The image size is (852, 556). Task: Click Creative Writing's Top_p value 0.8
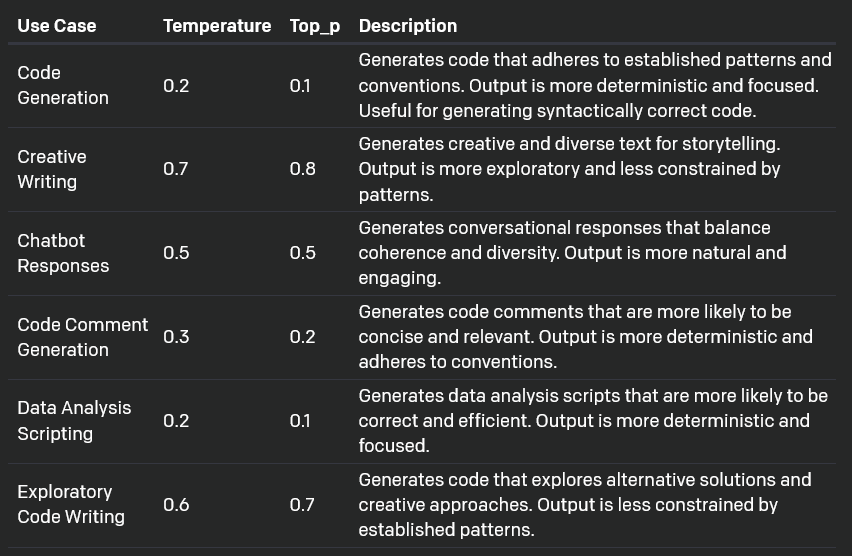click(302, 169)
